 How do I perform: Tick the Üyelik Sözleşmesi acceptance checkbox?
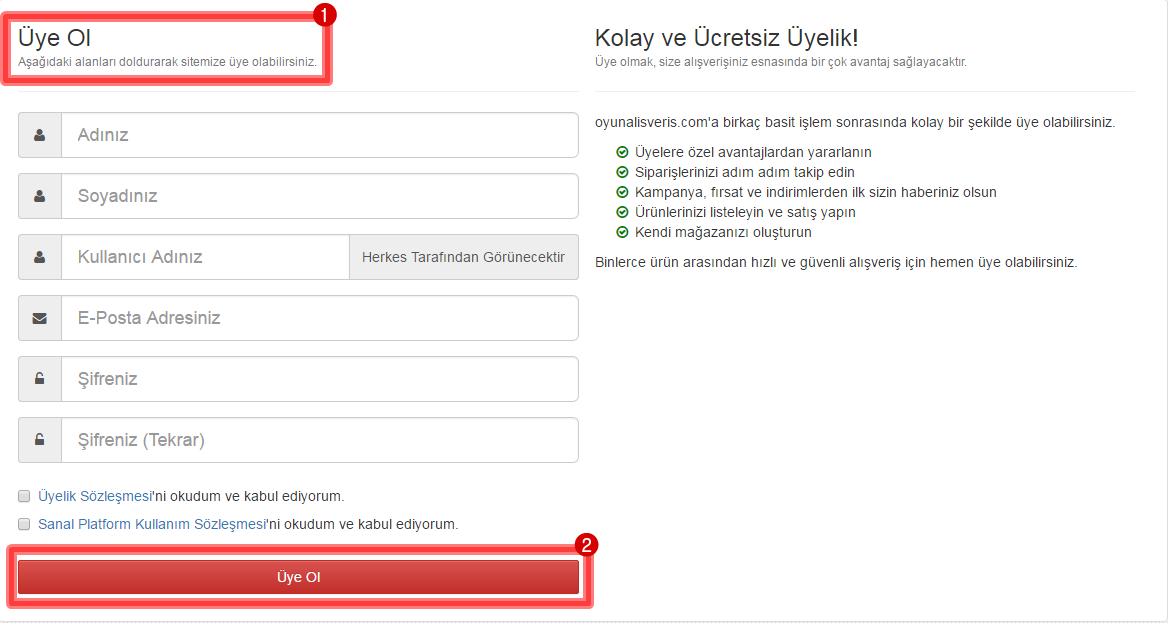[x=24, y=496]
